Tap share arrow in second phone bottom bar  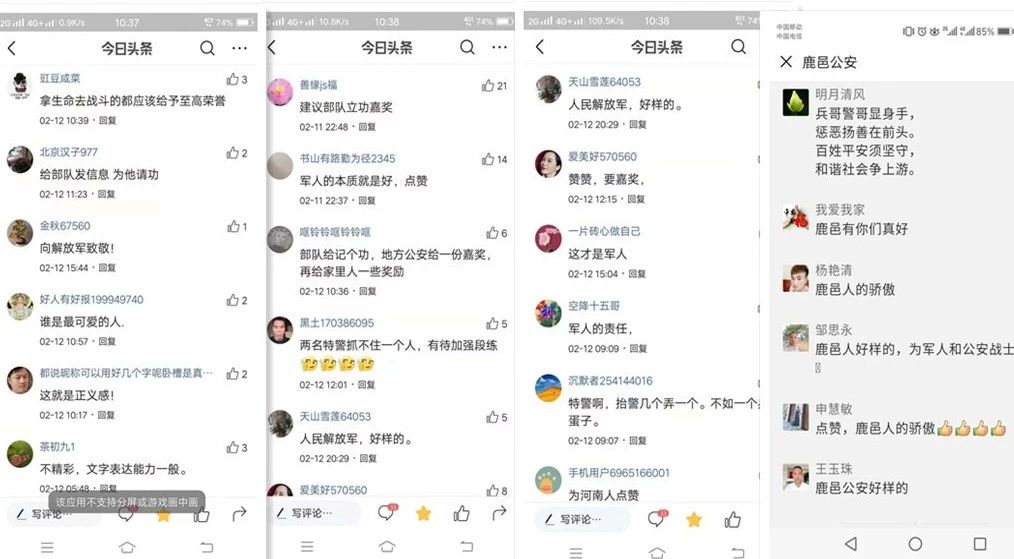tap(499, 513)
